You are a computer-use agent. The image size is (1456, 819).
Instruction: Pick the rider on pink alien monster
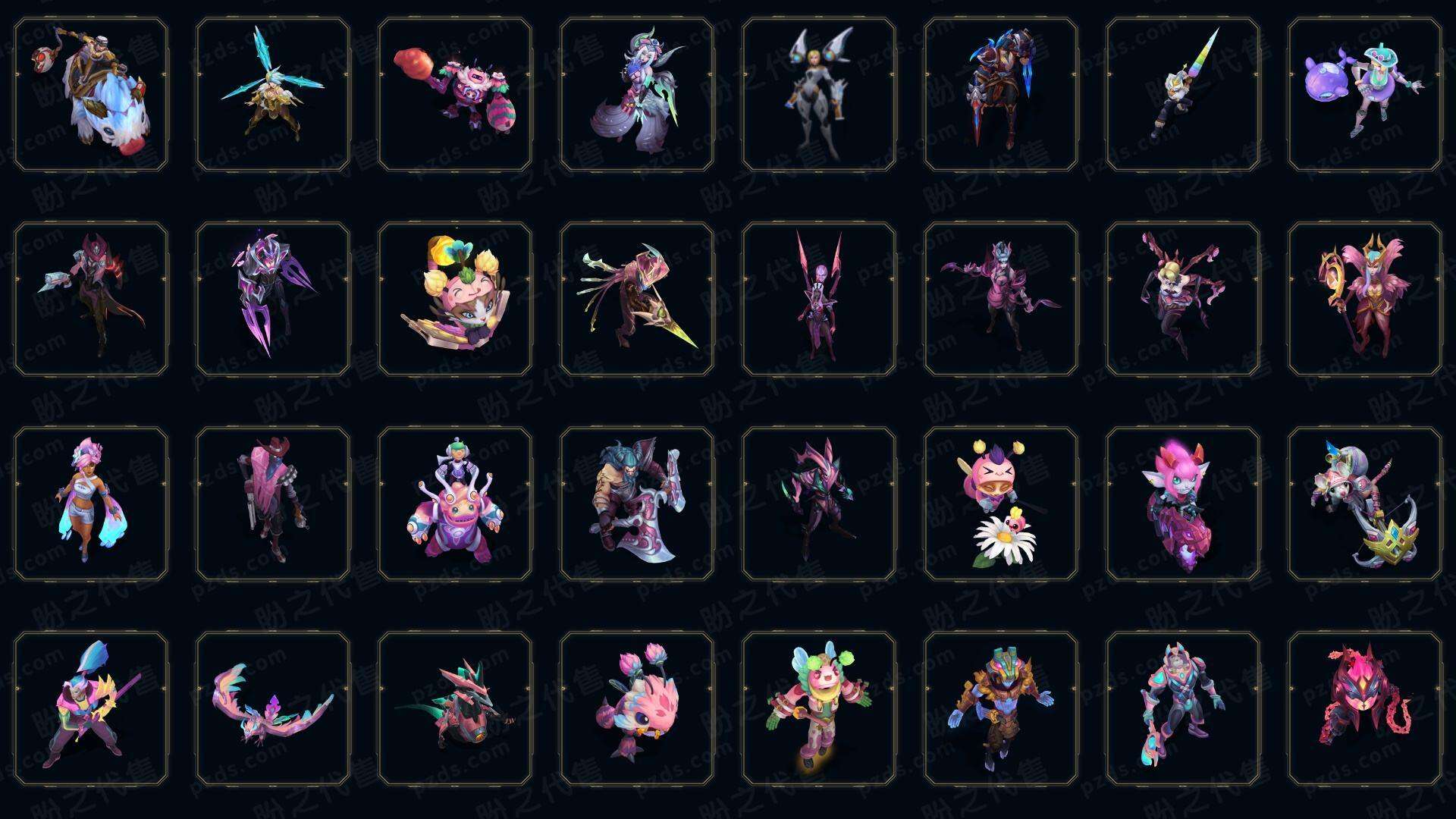pyautogui.click(x=455, y=504)
